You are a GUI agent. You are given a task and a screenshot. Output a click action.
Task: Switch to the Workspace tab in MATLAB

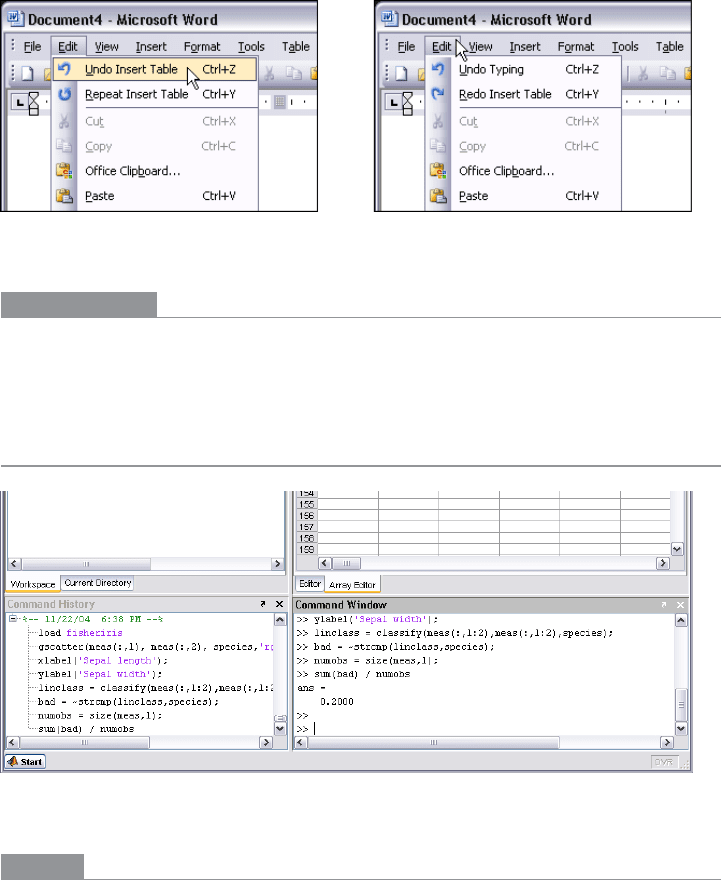pos(33,584)
